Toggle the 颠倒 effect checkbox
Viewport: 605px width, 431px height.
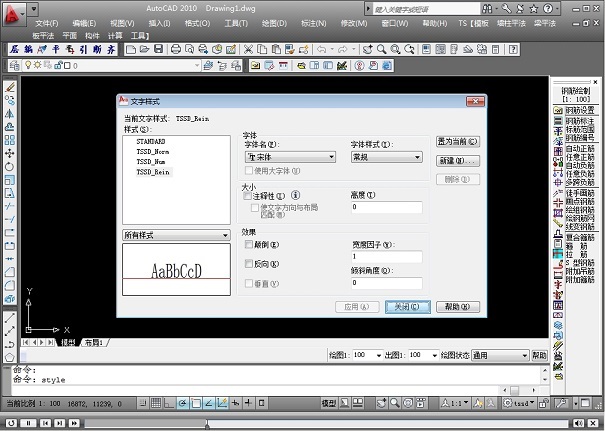point(248,244)
